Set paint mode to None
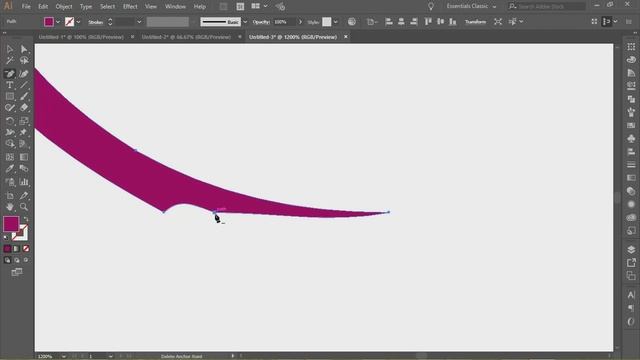The height and width of the screenshot is (360, 640). pos(26,249)
